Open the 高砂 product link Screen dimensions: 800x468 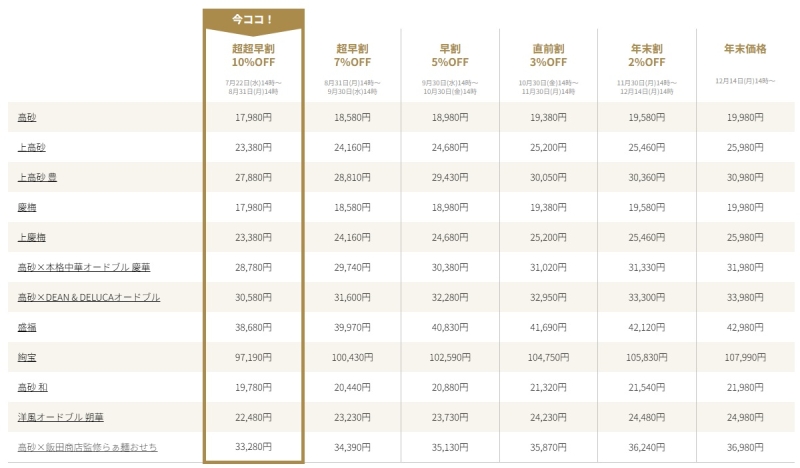tap(27, 117)
